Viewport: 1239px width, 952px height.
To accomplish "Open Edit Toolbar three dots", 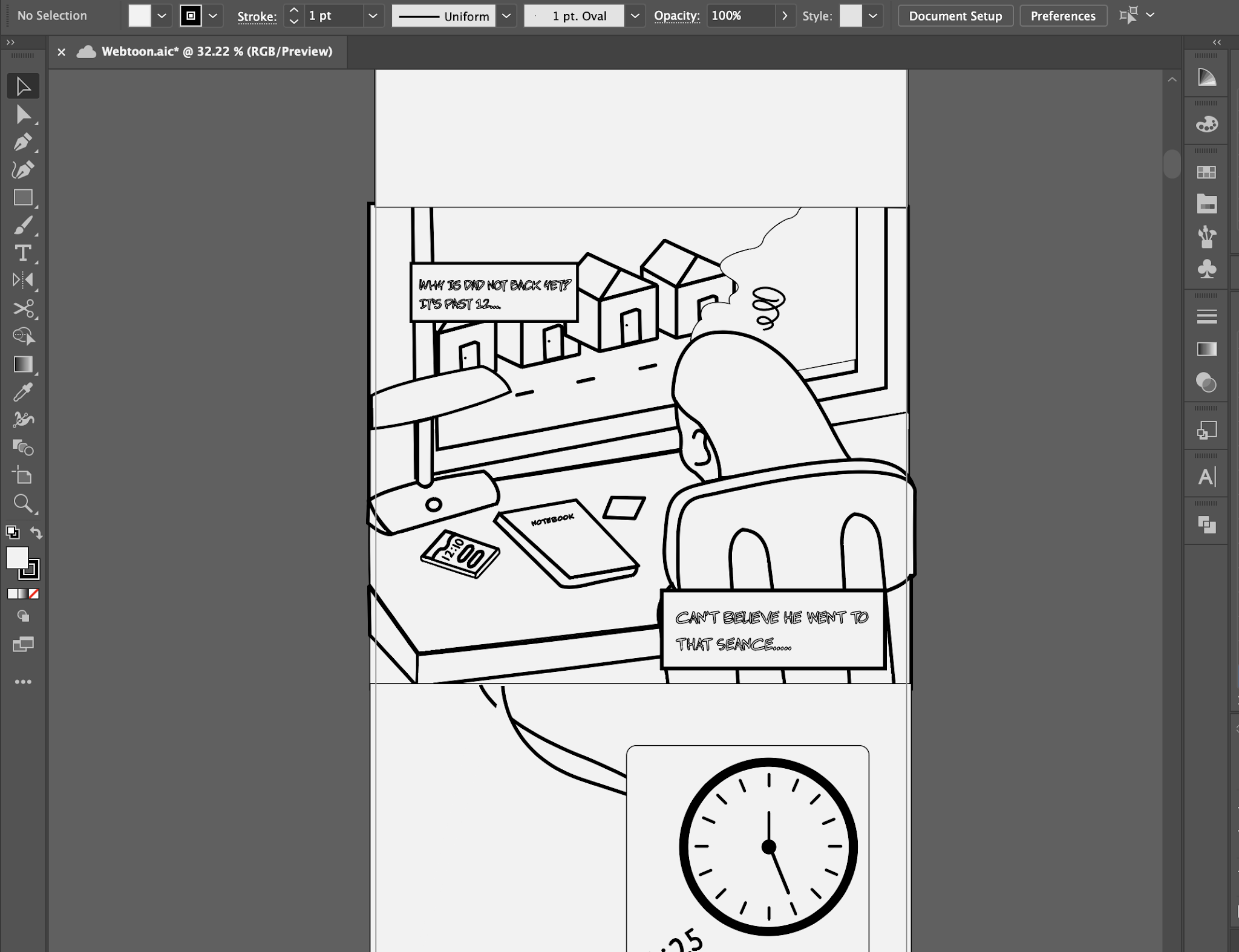I will (x=23, y=682).
